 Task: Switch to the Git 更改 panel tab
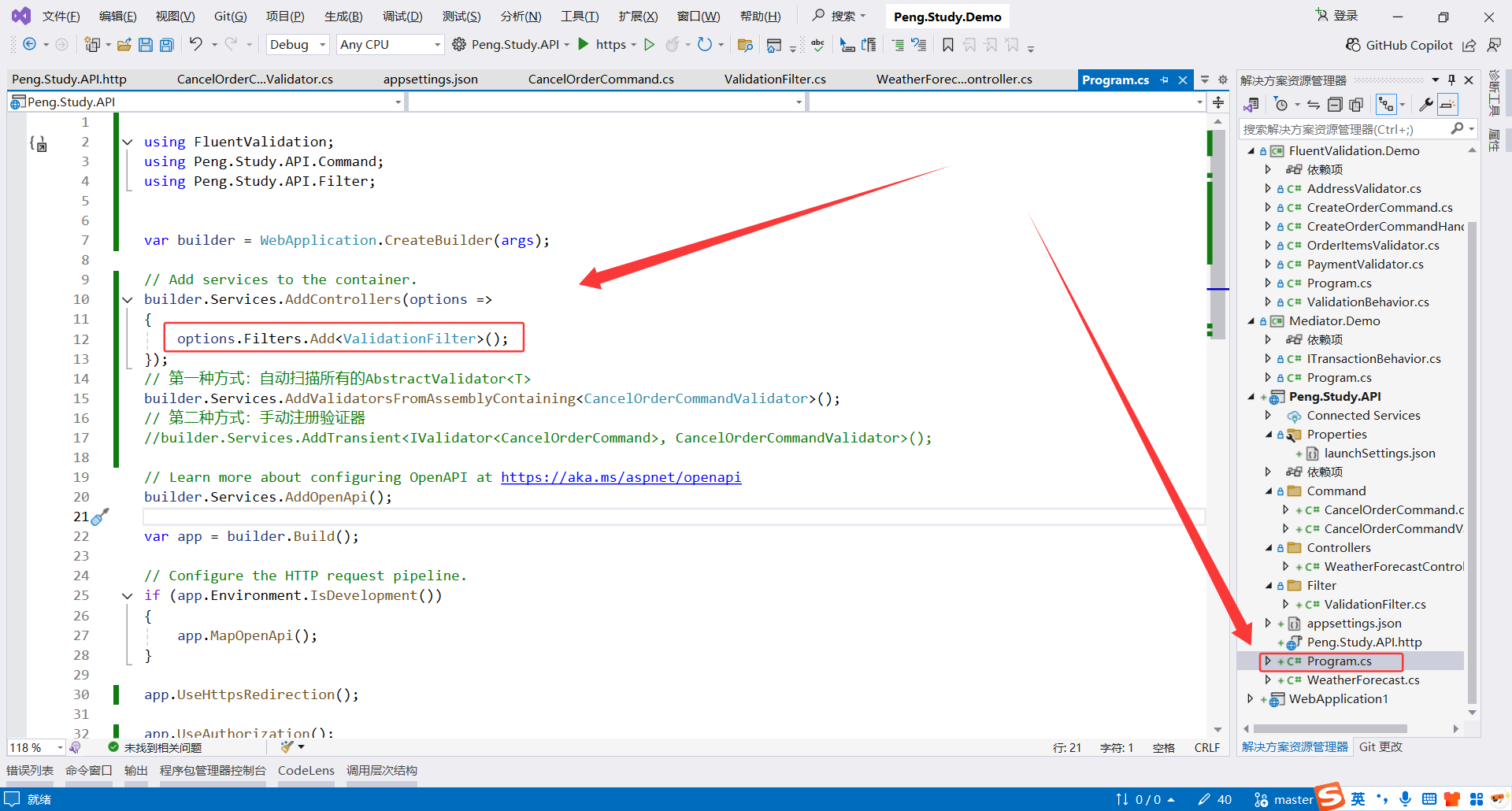pos(1380,747)
